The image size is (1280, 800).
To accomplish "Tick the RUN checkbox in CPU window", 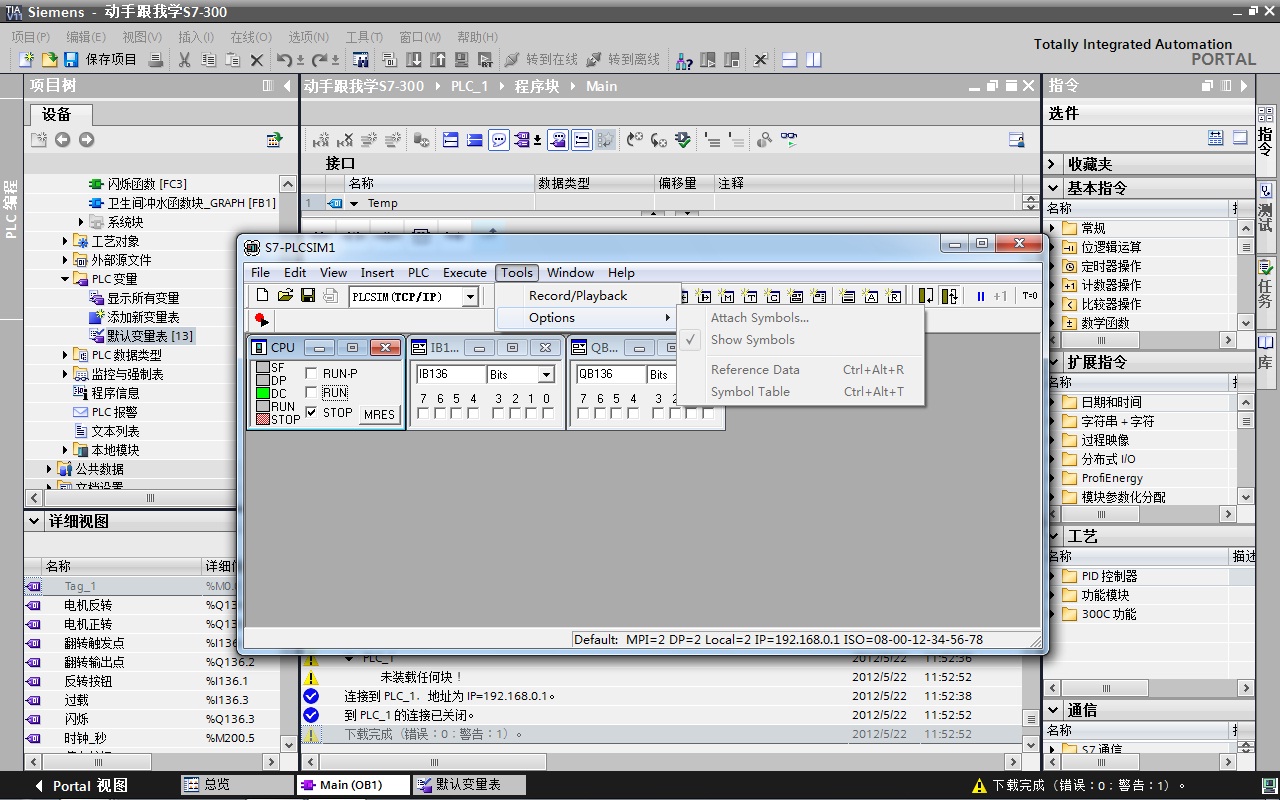I will [x=311, y=393].
